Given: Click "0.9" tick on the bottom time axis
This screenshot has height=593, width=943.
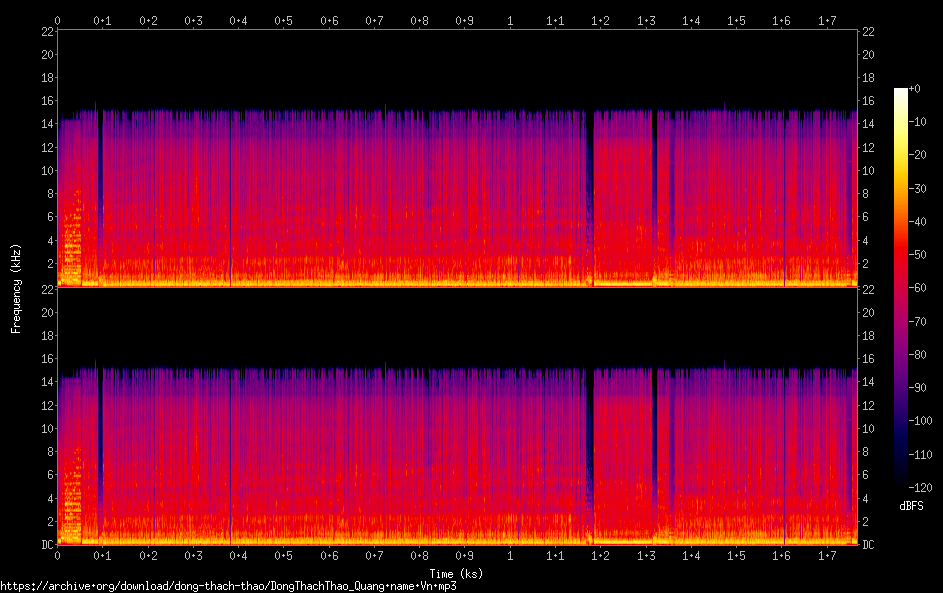Looking at the screenshot, I should 464,555.
